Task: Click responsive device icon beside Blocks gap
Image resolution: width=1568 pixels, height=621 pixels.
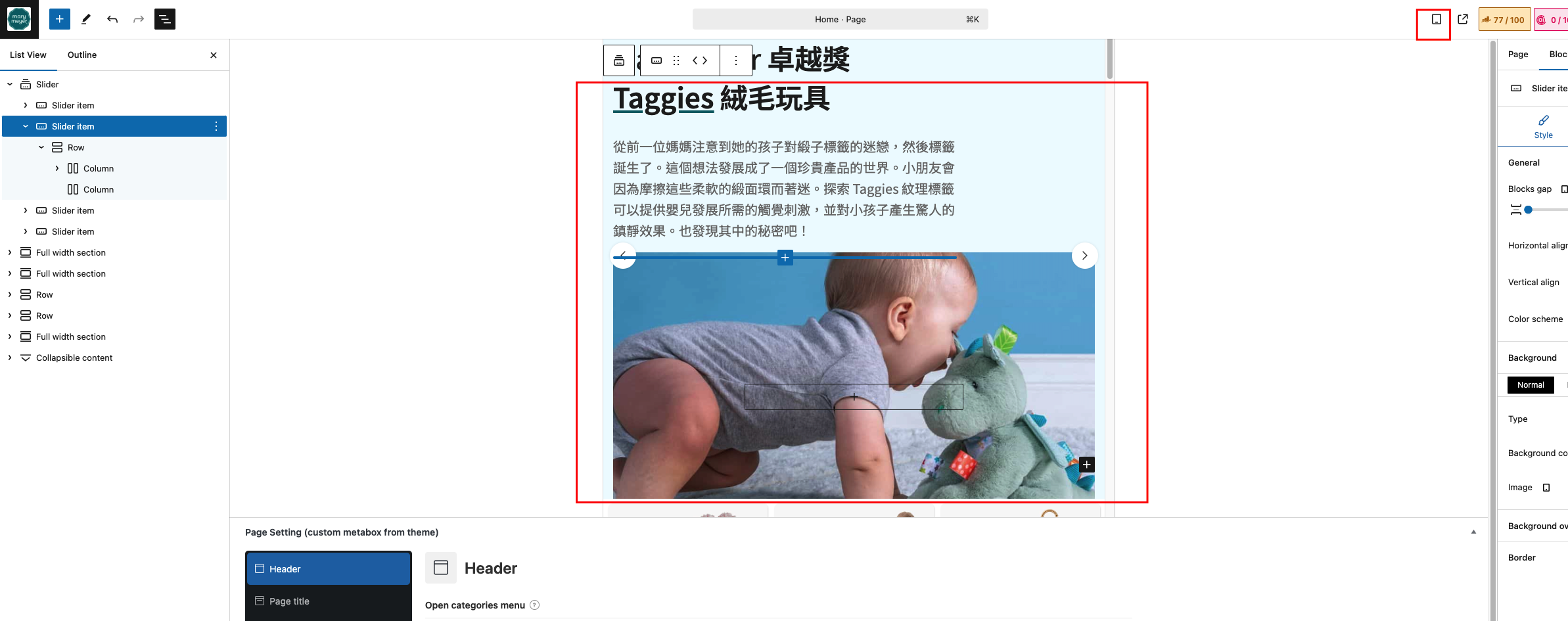Action: (1564, 189)
